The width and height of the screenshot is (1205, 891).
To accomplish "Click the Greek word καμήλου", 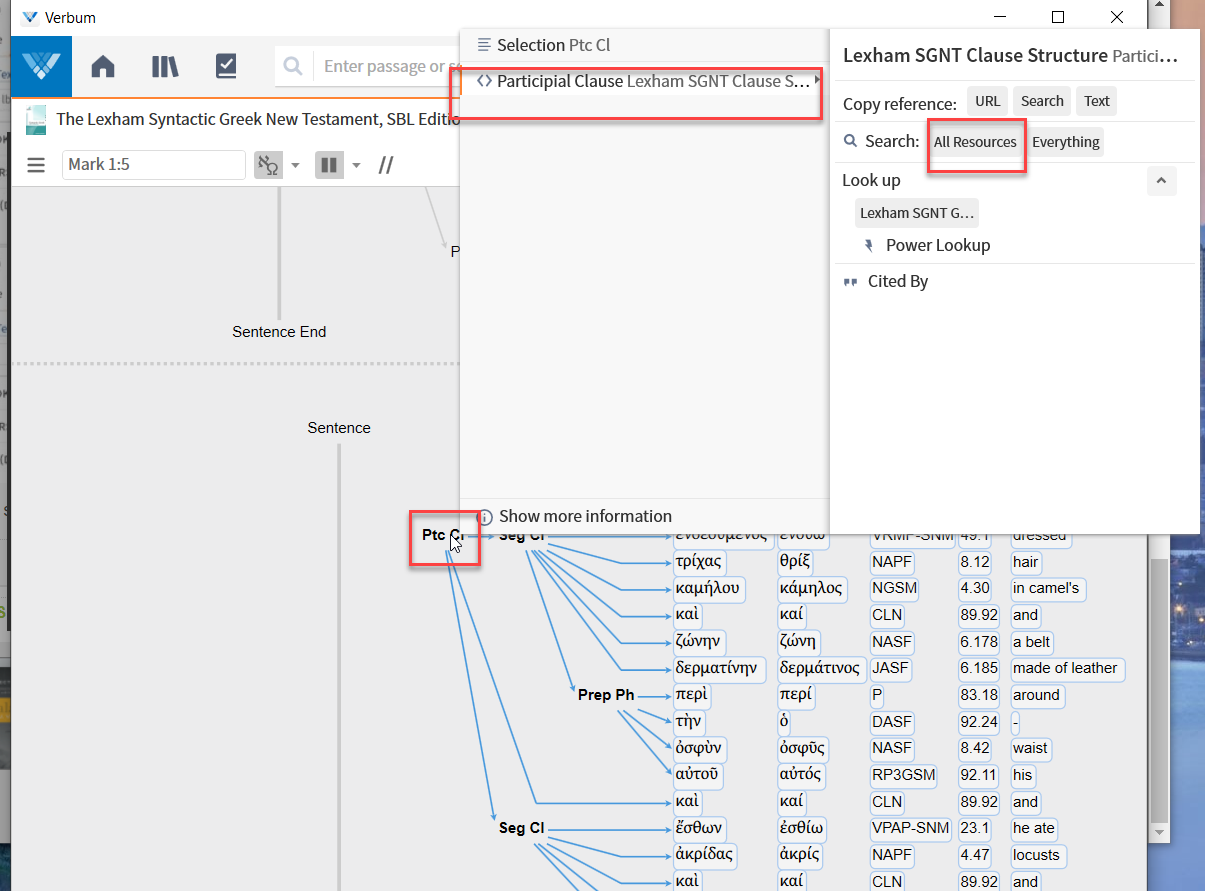I will (709, 588).
